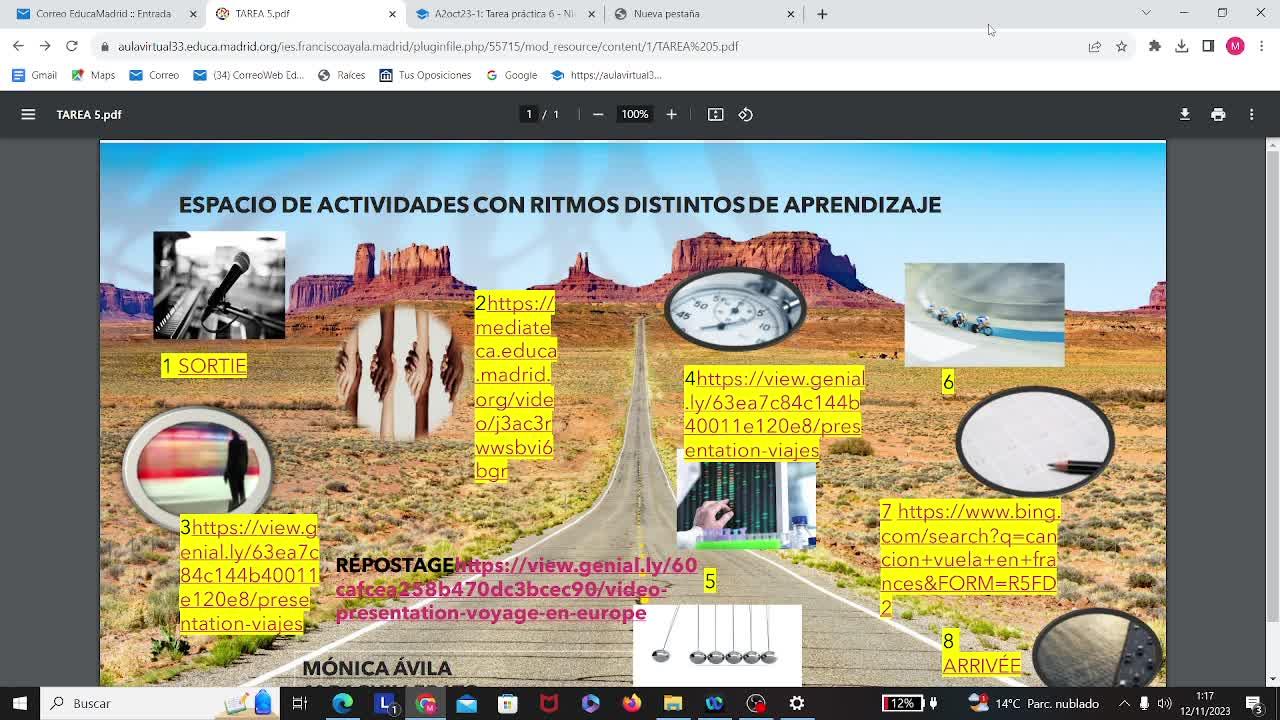The image size is (1280, 720).
Task: Click the Newton's cradle picture
Action: 717,645
